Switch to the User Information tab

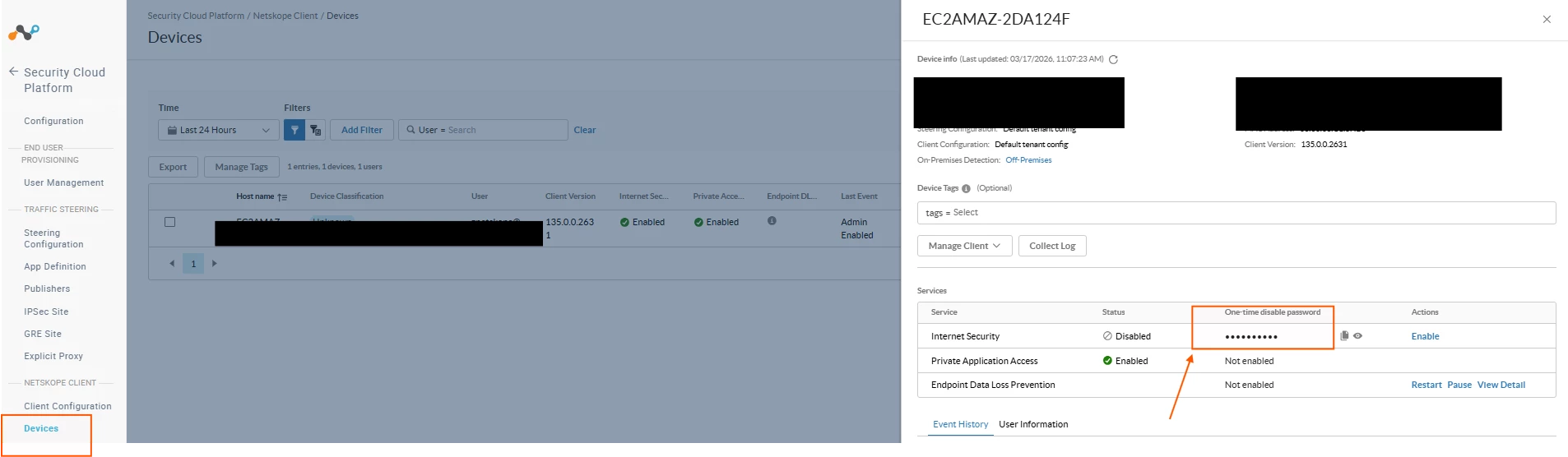point(1033,425)
